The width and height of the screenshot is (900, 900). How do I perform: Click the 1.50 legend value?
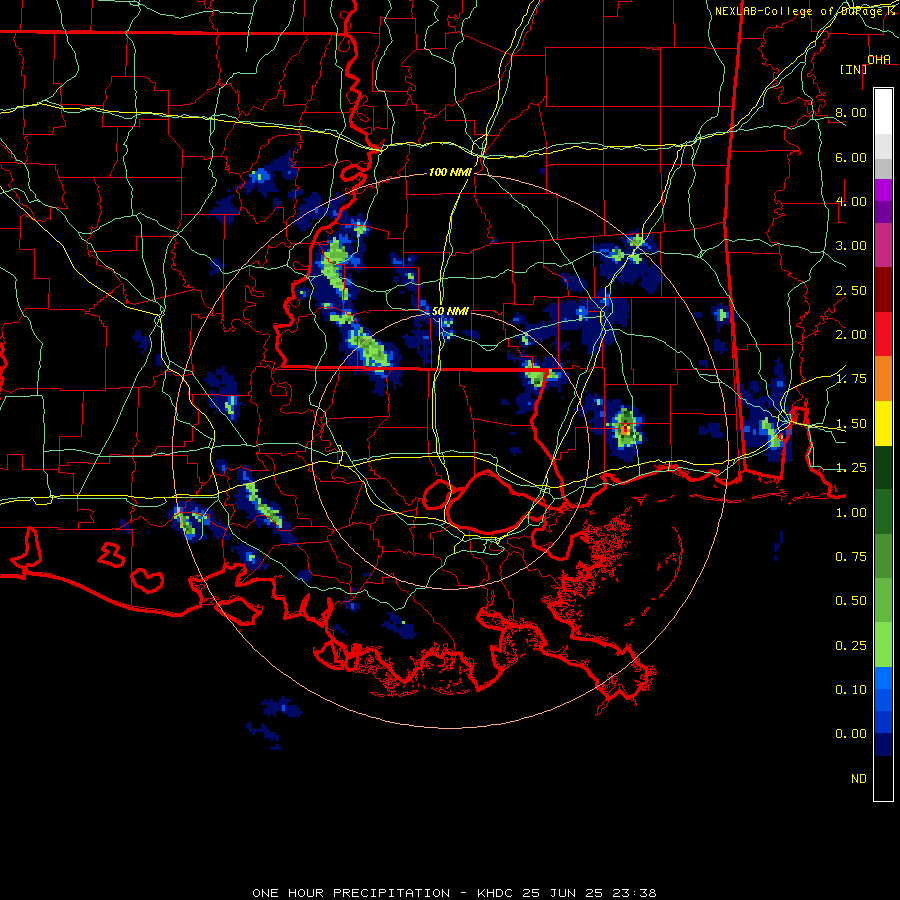point(851,424)
